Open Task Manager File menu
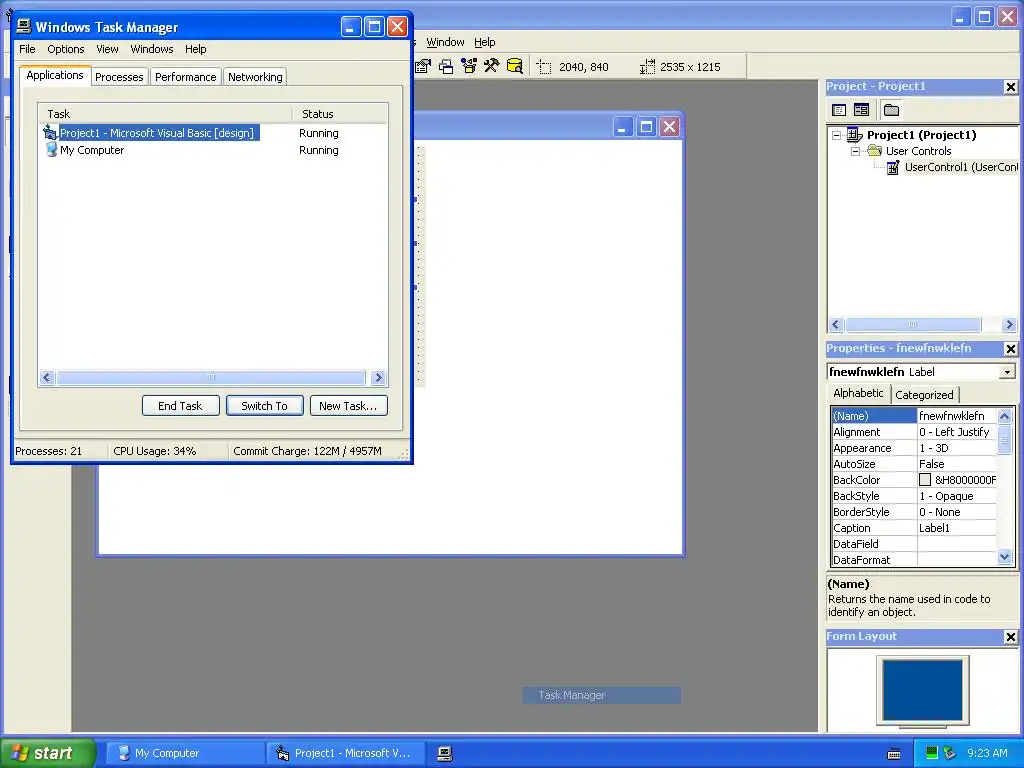This screenshot has width=1024, height=768. pos(27,49)
